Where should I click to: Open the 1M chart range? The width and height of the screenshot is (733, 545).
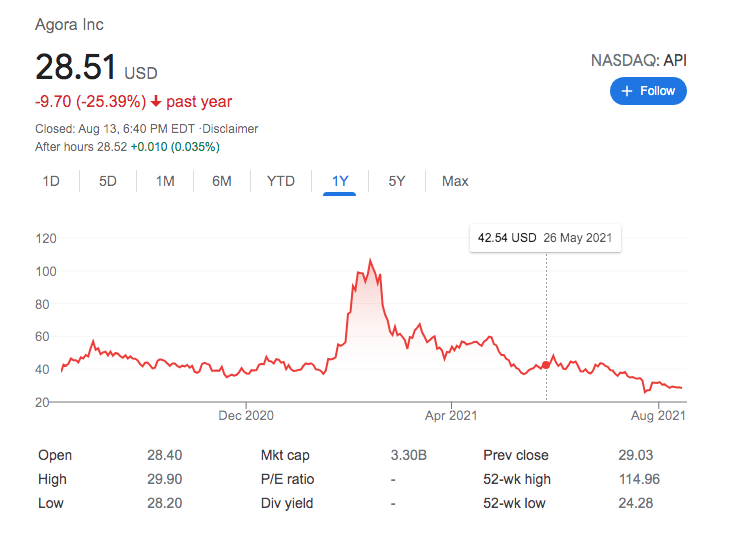click(x=165, y=181)
